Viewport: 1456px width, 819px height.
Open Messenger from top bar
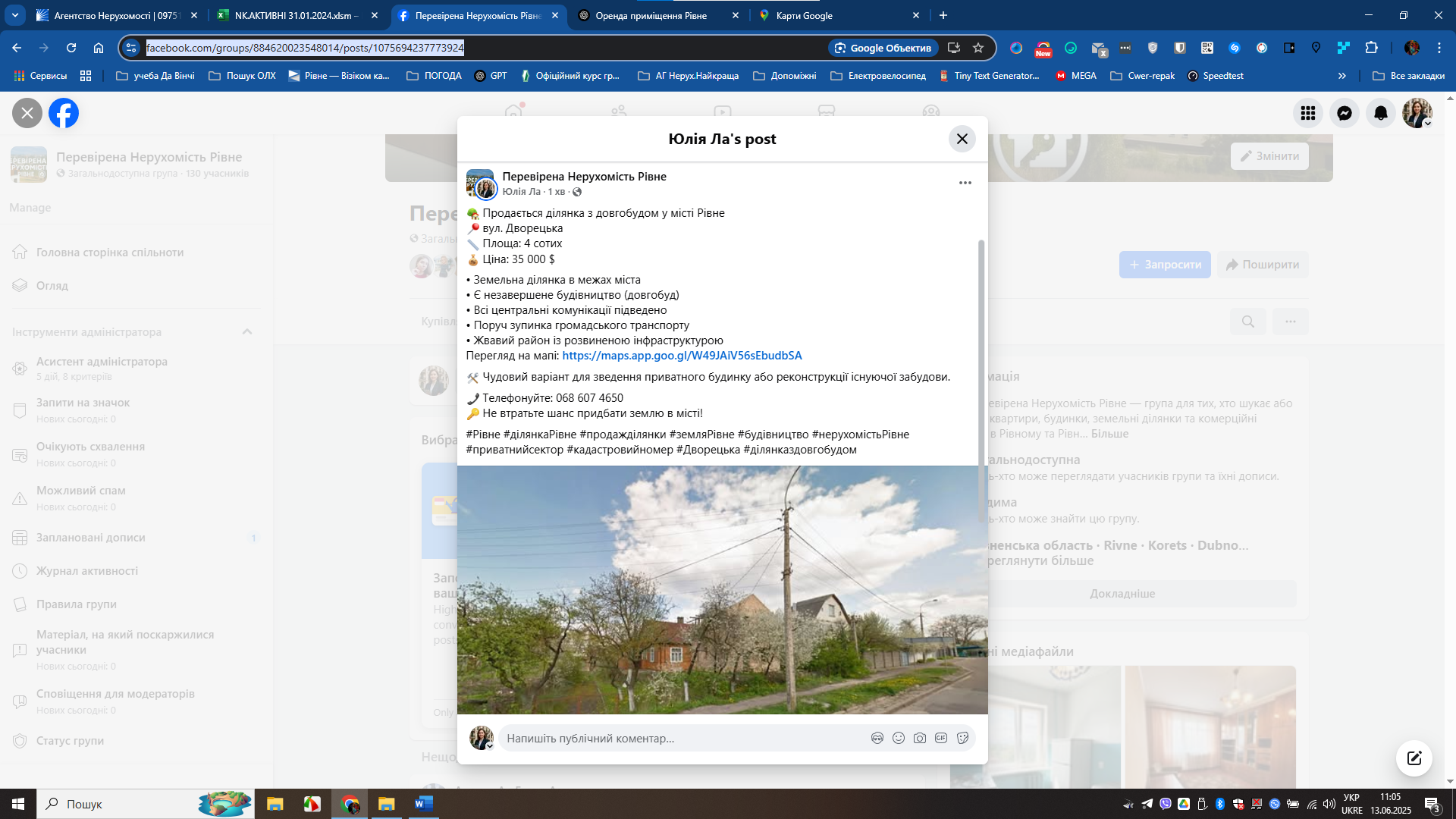pyautogui.click(x=1344, y=113)
